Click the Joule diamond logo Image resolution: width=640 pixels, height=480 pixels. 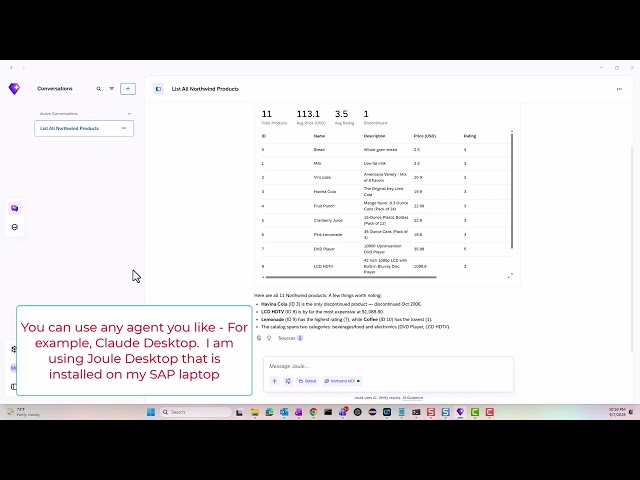(14, 89)
